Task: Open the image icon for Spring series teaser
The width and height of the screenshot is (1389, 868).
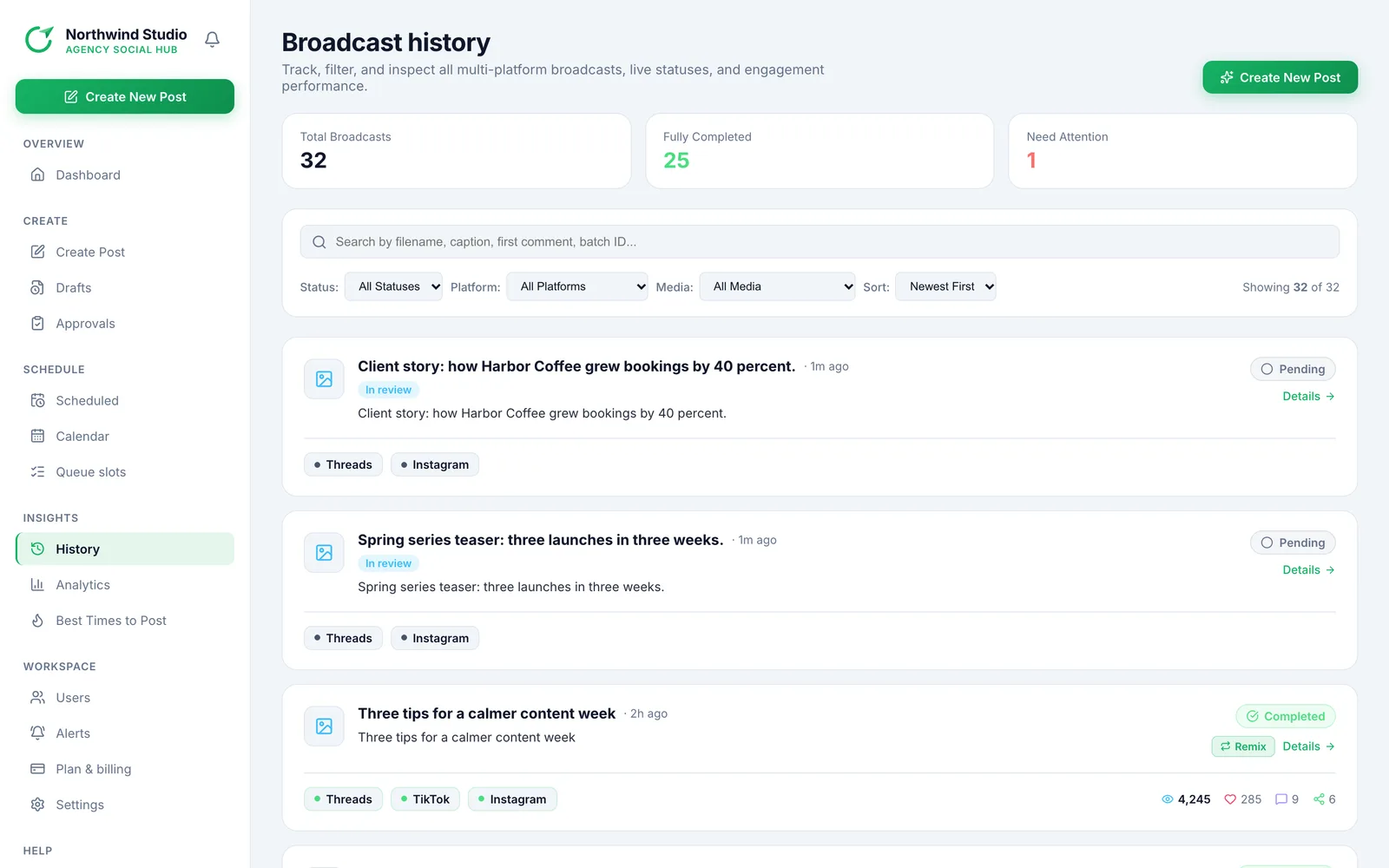Action: (324, 553)
